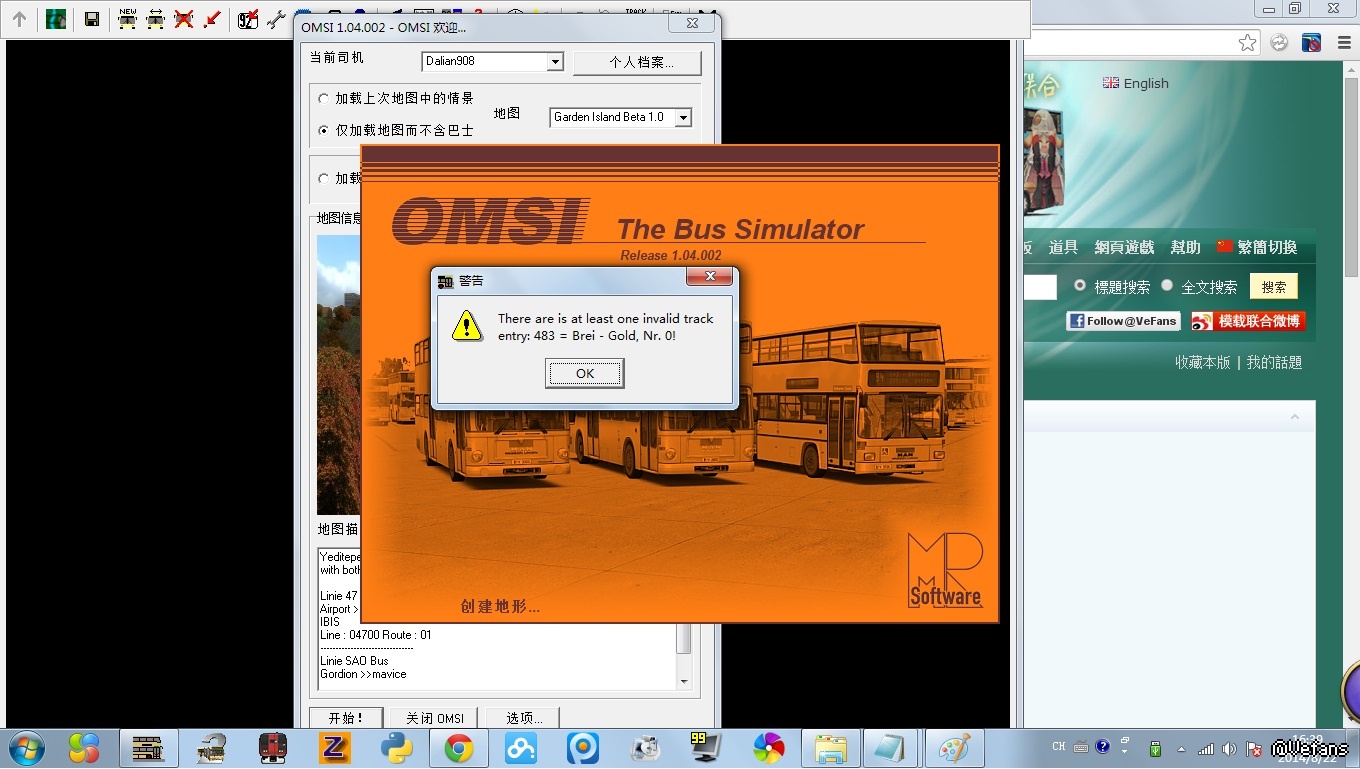Viewport: 1360px width, 769px height.
Task: Click the taskbar clock
Action: point(1307,749)
